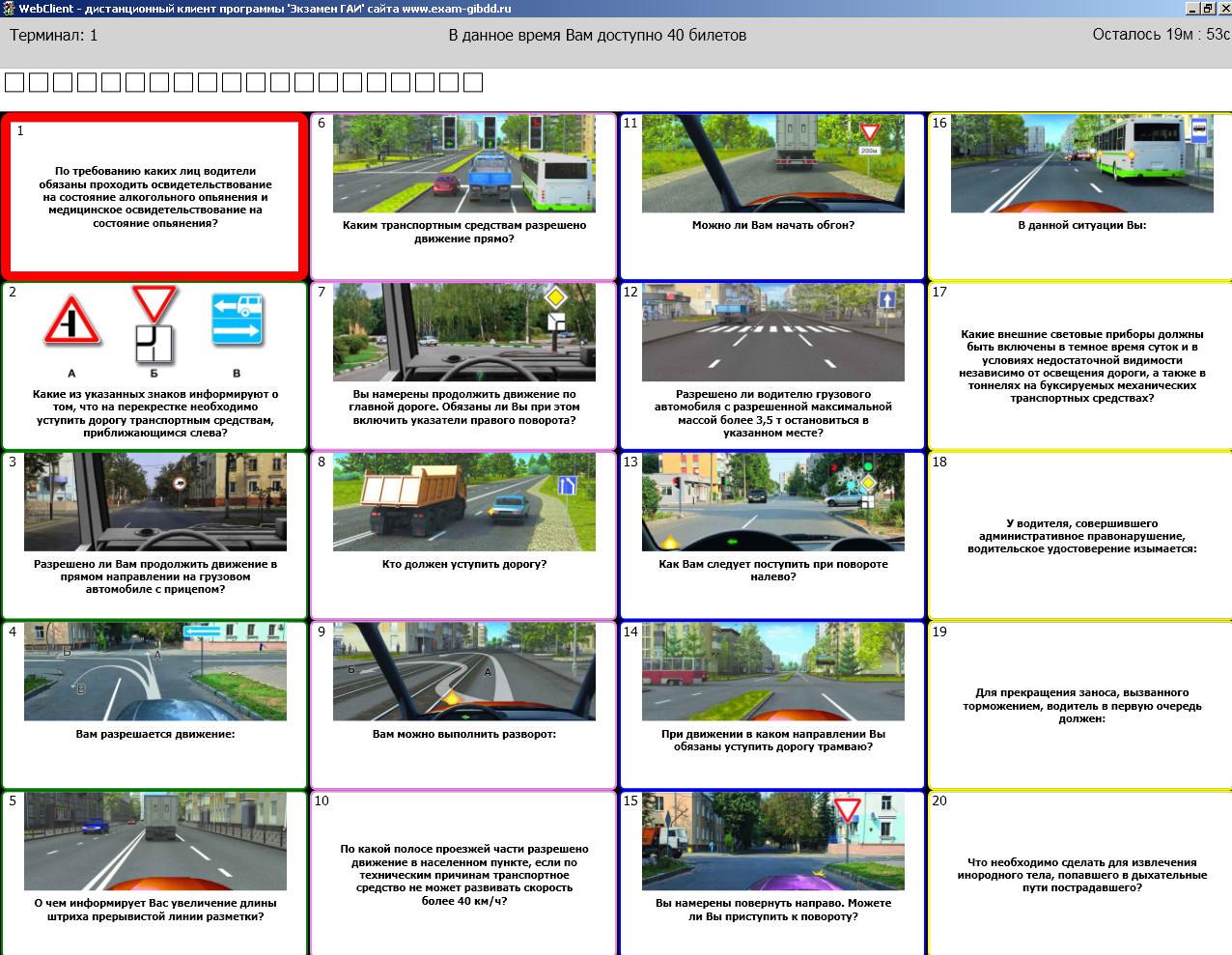Viewport: 1232px width, 955px height.
Task: Click the last answer progress square
Action: (x=473, y=82)
